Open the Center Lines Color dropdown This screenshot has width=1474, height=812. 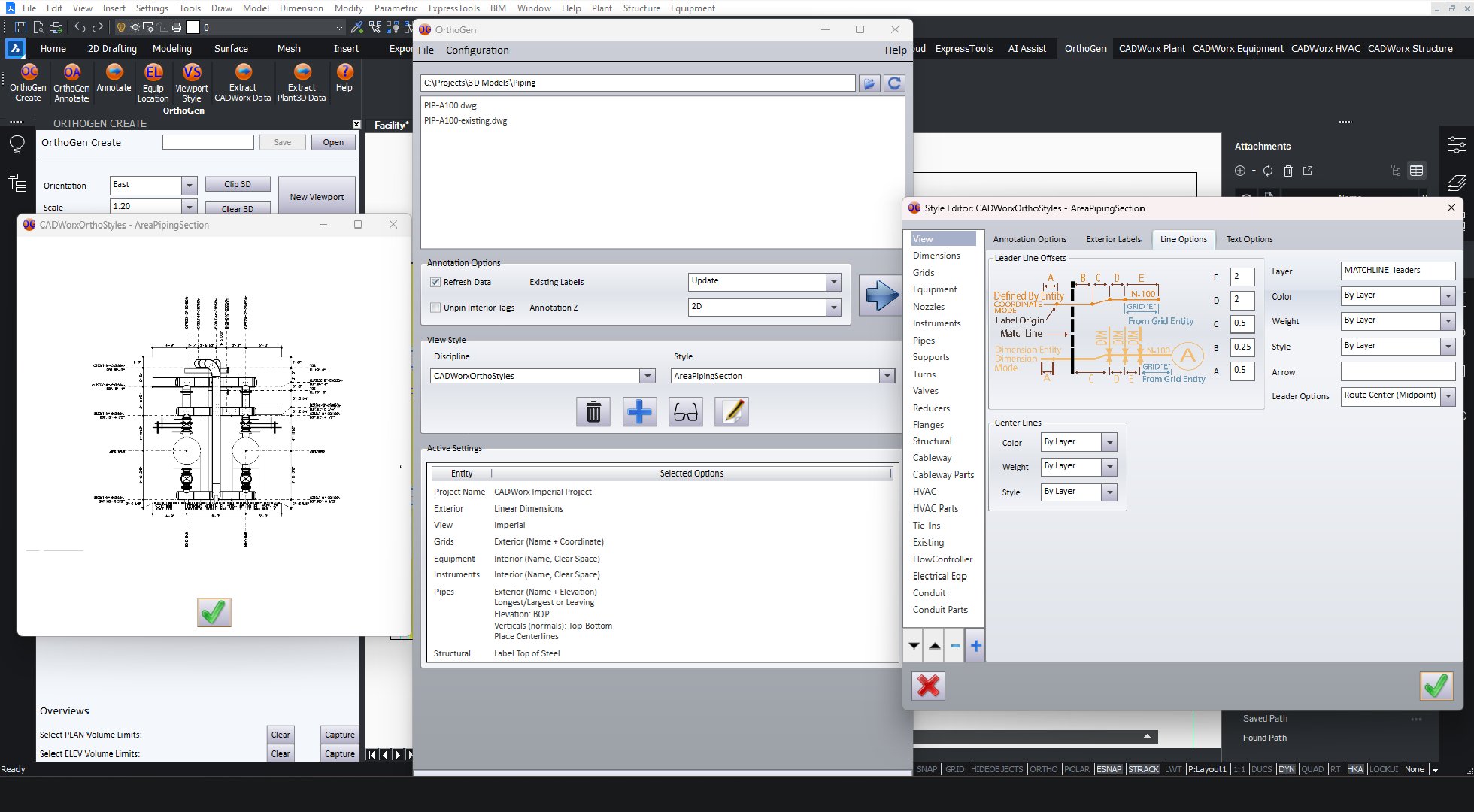pos(1109,442)
